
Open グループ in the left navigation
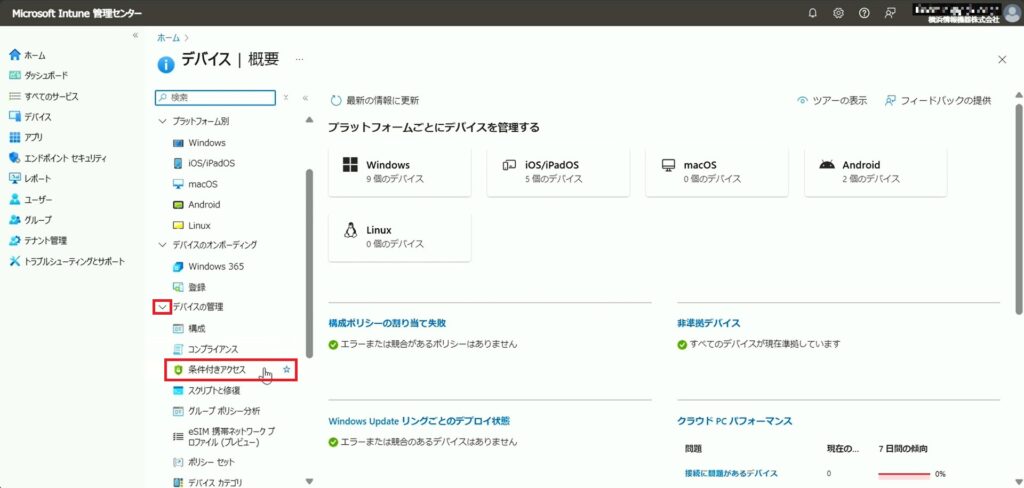(30, 220)
